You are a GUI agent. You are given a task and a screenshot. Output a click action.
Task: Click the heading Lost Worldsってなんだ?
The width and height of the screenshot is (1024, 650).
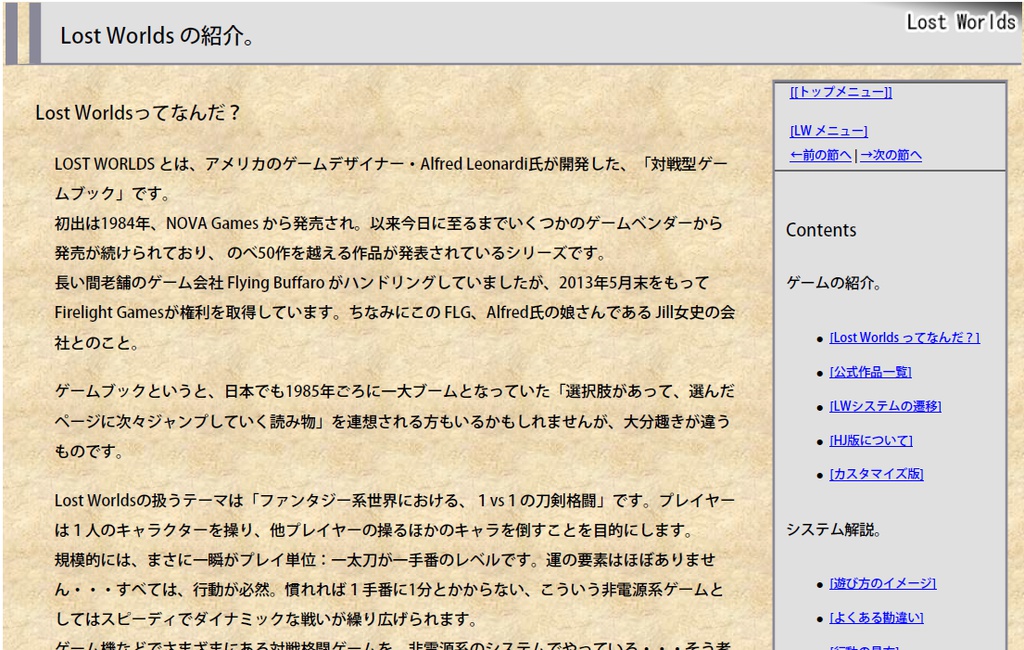click(x=138, y=113)
